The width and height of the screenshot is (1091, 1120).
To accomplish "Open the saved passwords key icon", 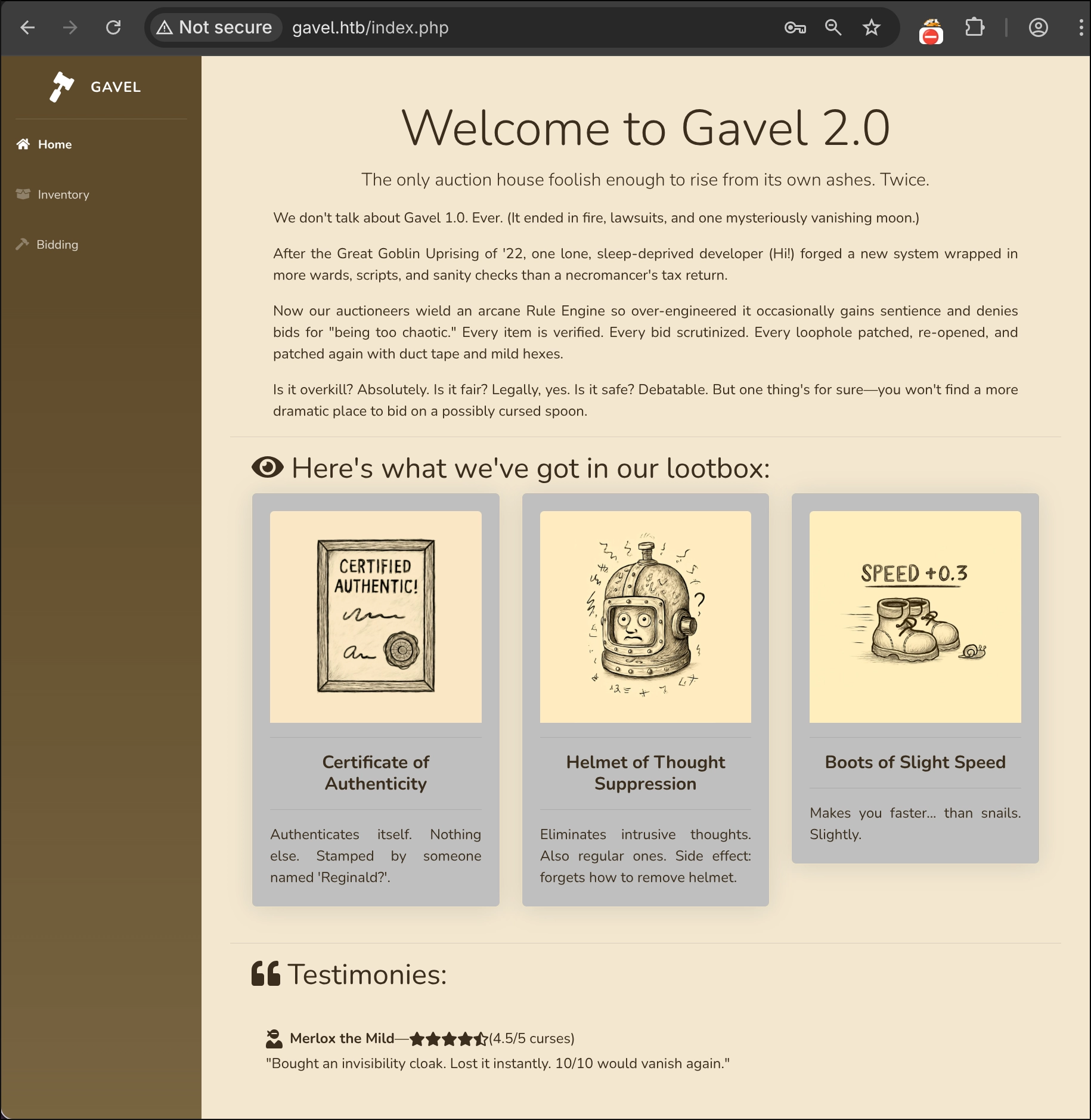I will coord(795,27).
